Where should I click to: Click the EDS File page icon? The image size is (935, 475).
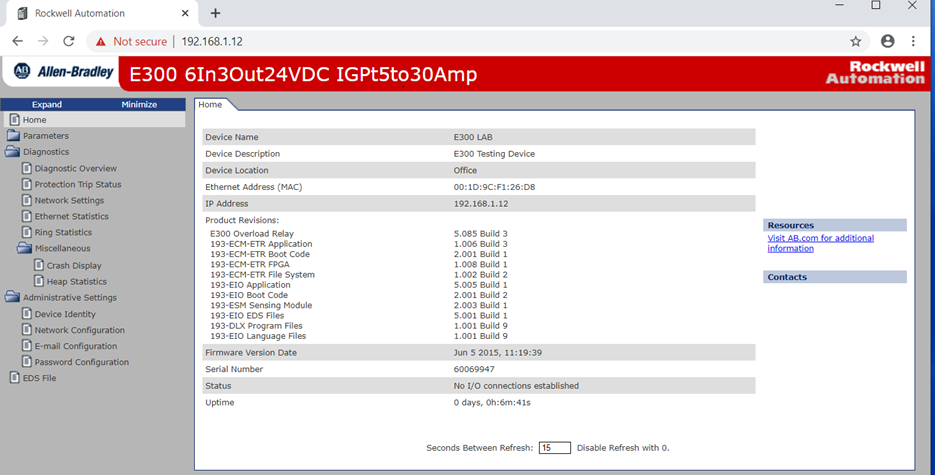tap(15, 378)
